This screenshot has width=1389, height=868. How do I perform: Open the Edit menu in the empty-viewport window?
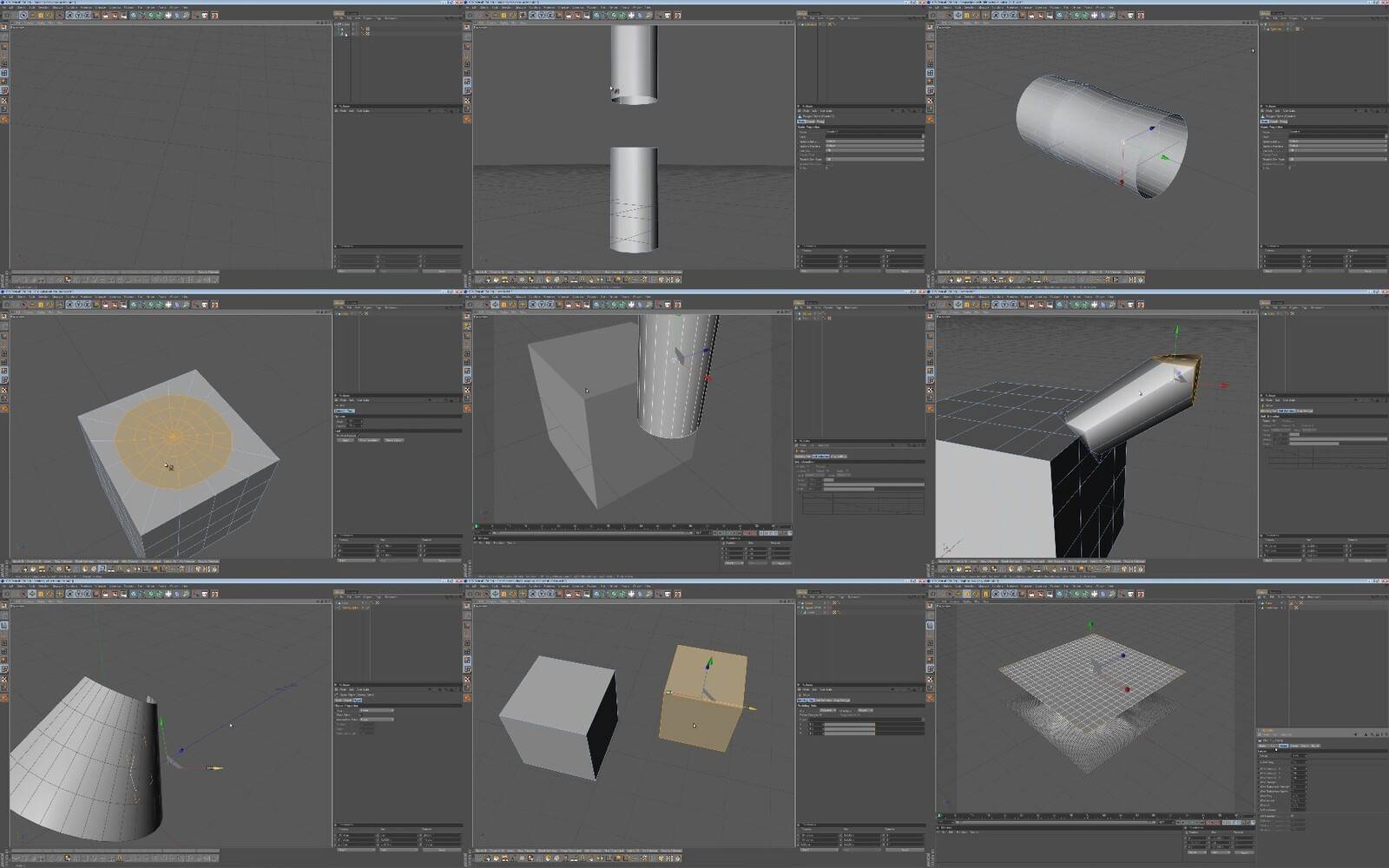coord(11,8)
